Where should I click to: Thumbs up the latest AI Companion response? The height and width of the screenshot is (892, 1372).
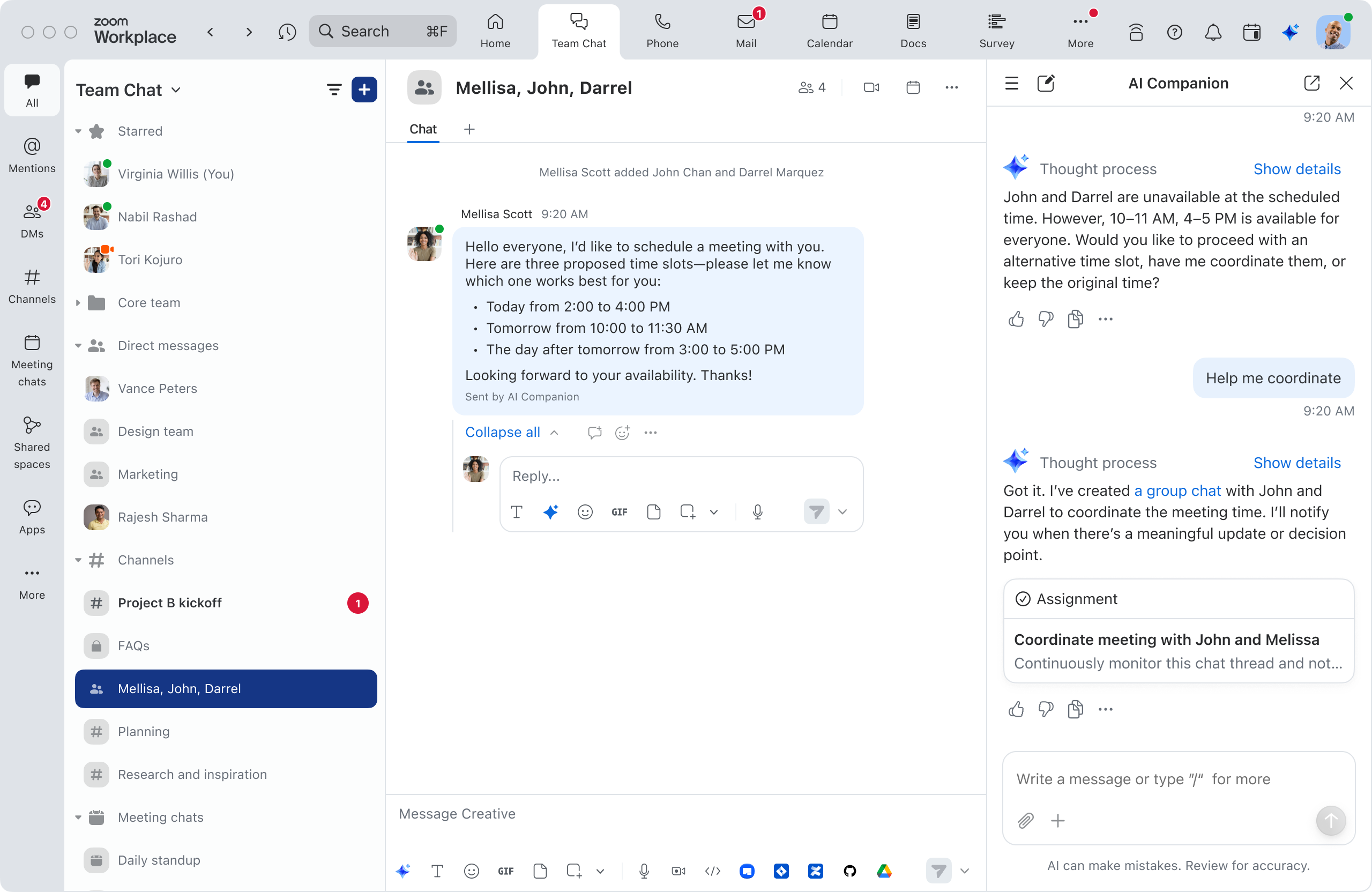point(1016,709)
